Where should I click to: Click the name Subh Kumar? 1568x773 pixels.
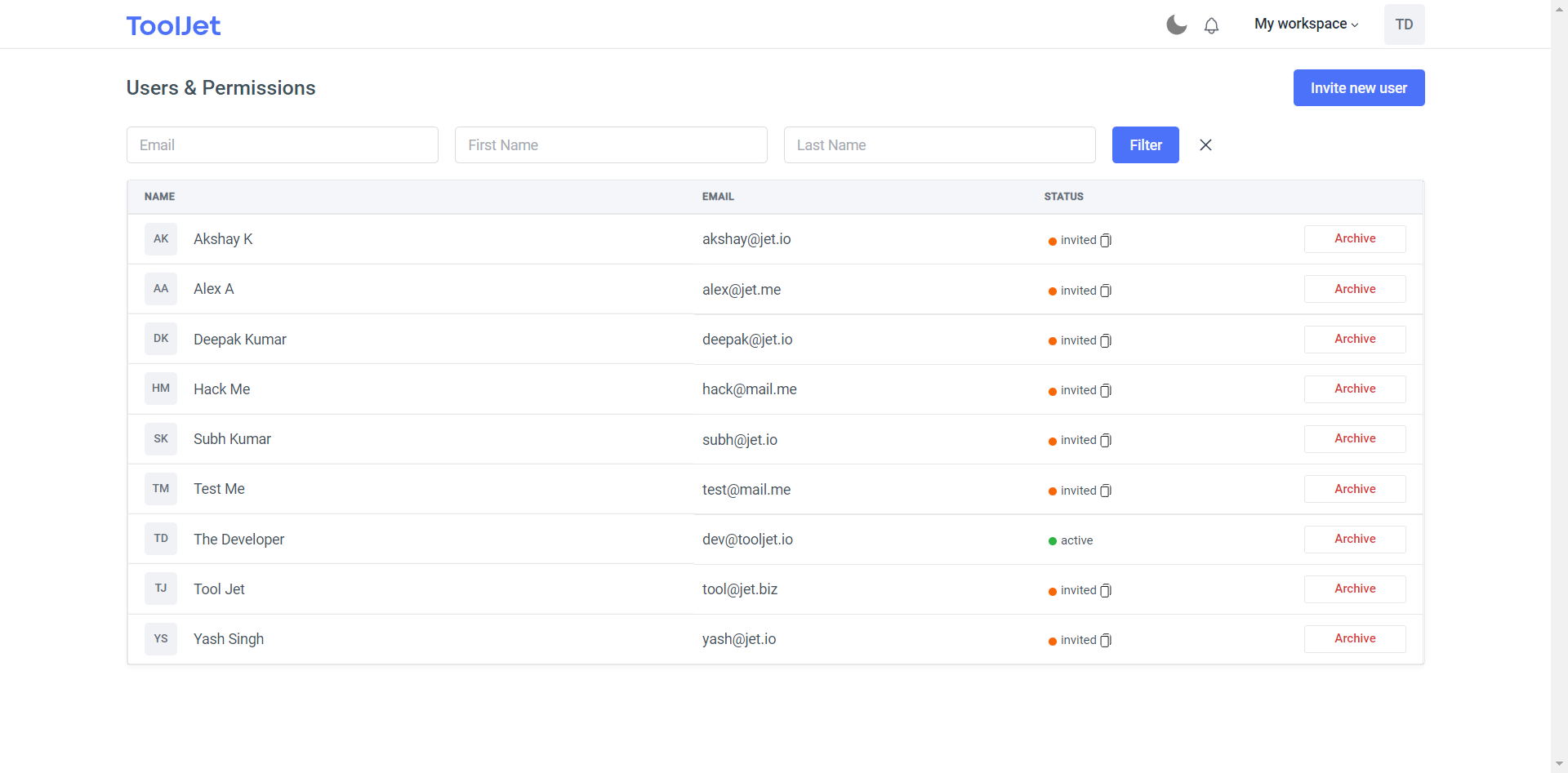pos(232,439)
